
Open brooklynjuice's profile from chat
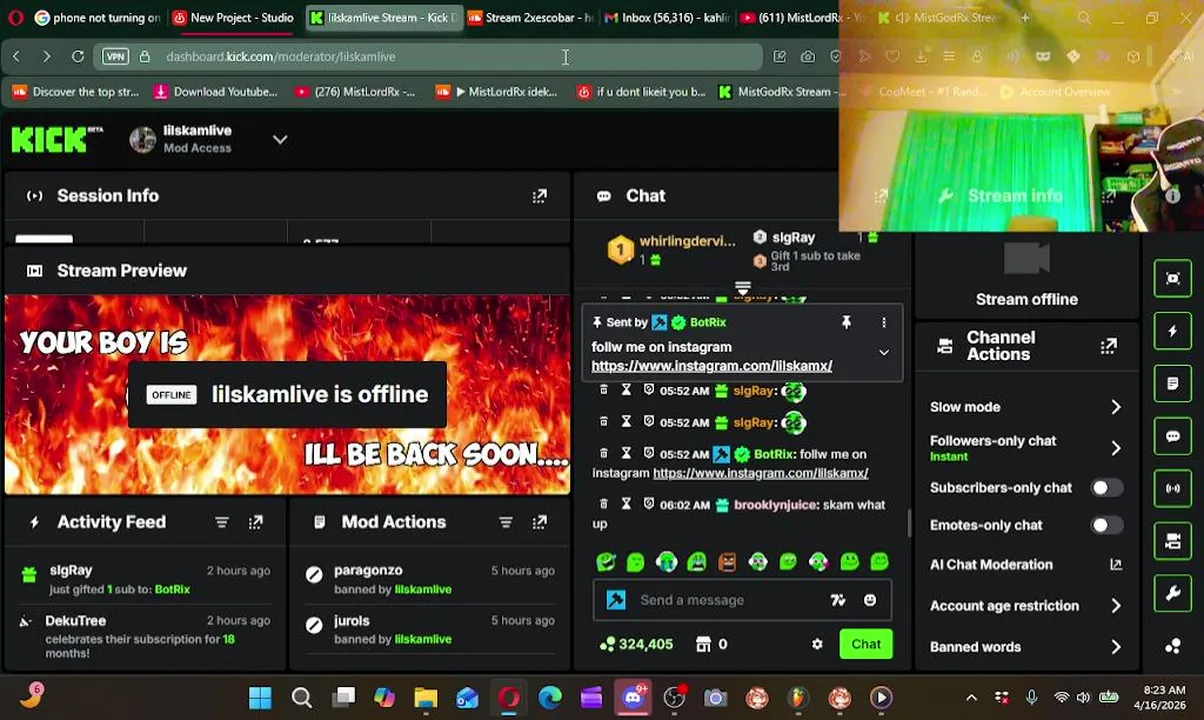[x=775, y=505]
